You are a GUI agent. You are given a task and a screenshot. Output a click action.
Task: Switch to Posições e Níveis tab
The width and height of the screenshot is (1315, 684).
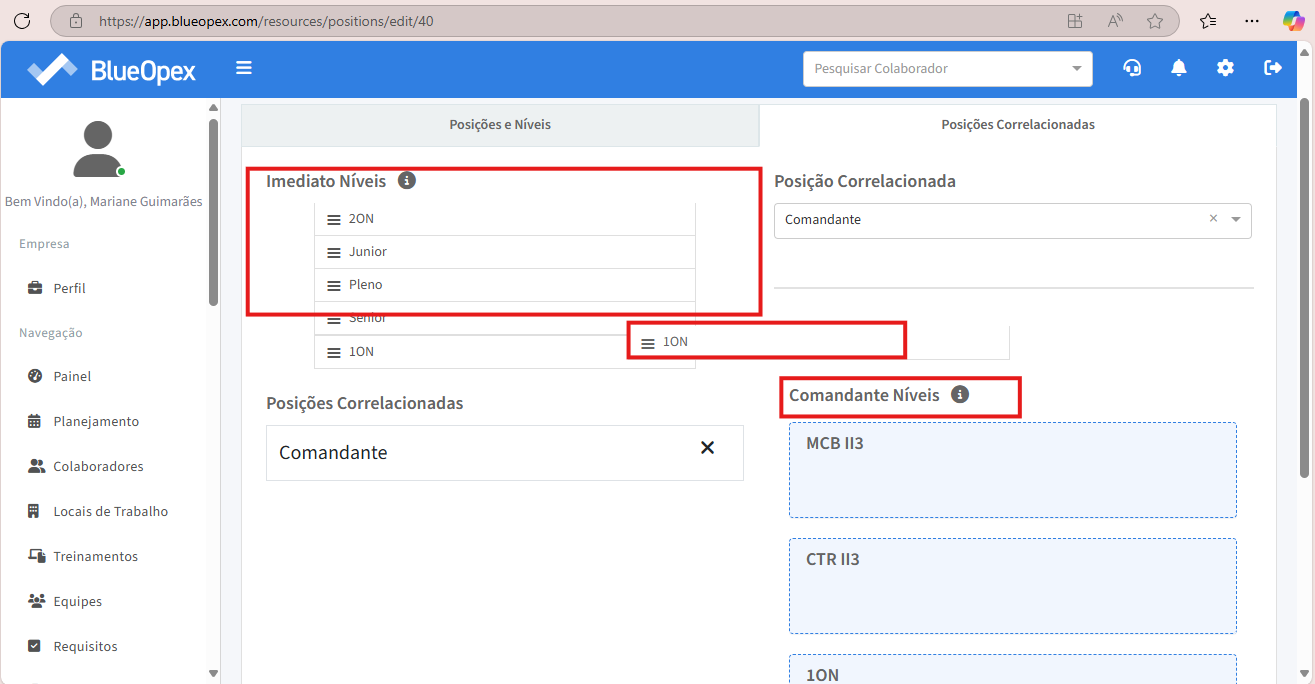500,125
